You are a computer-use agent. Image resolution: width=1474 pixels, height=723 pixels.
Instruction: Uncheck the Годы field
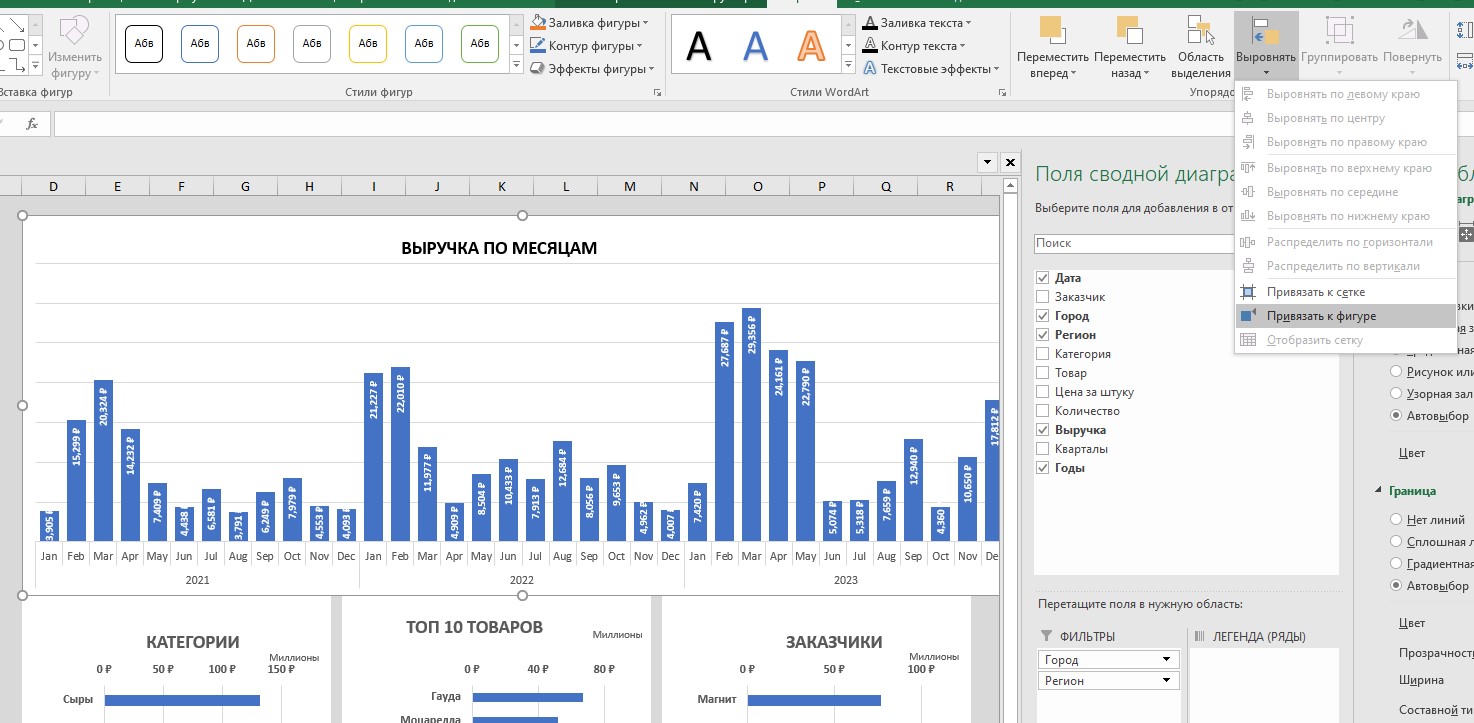(x=1043, y=468)
